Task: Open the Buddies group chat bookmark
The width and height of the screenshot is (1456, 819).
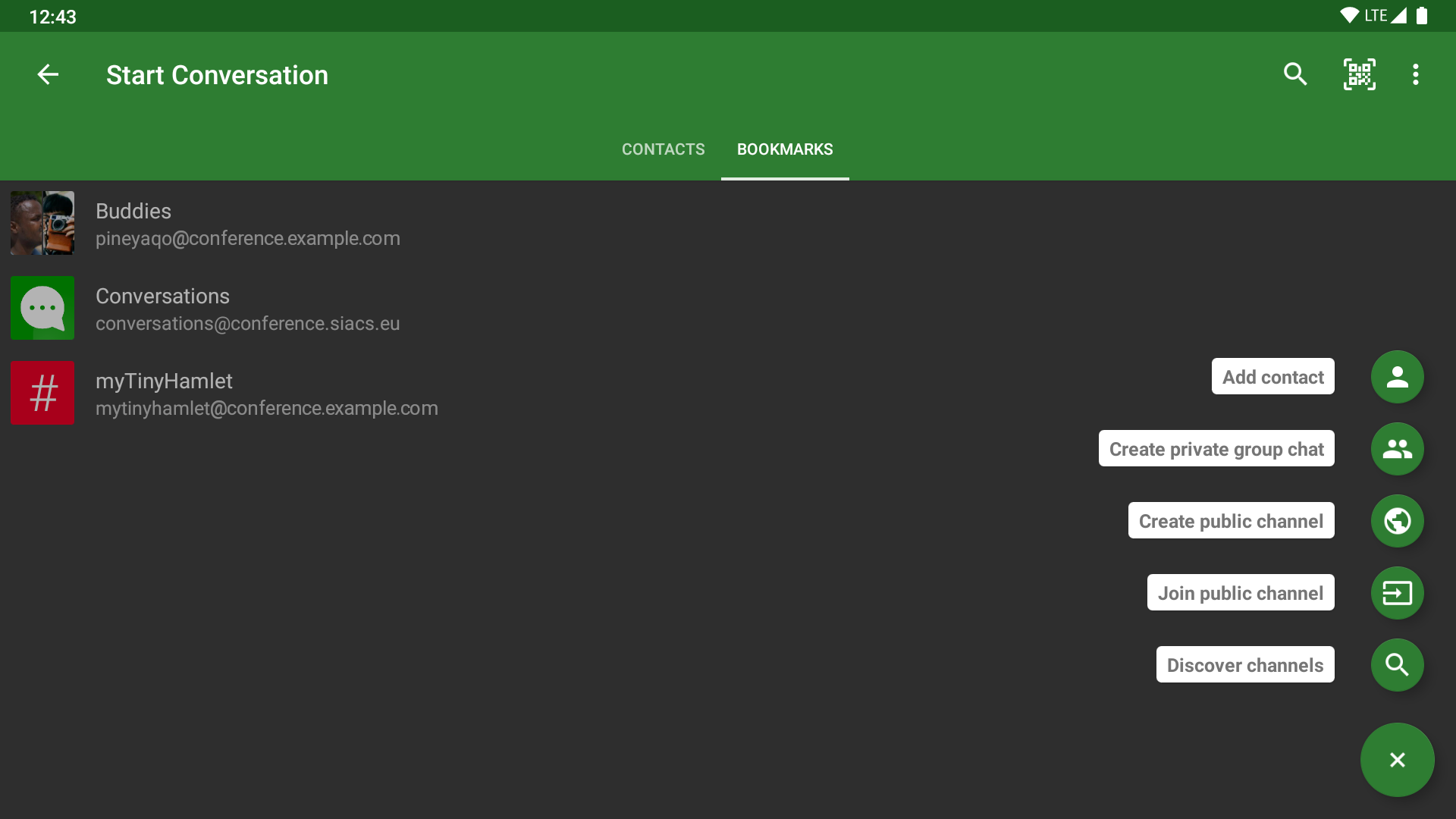Action: coord(247,224)
